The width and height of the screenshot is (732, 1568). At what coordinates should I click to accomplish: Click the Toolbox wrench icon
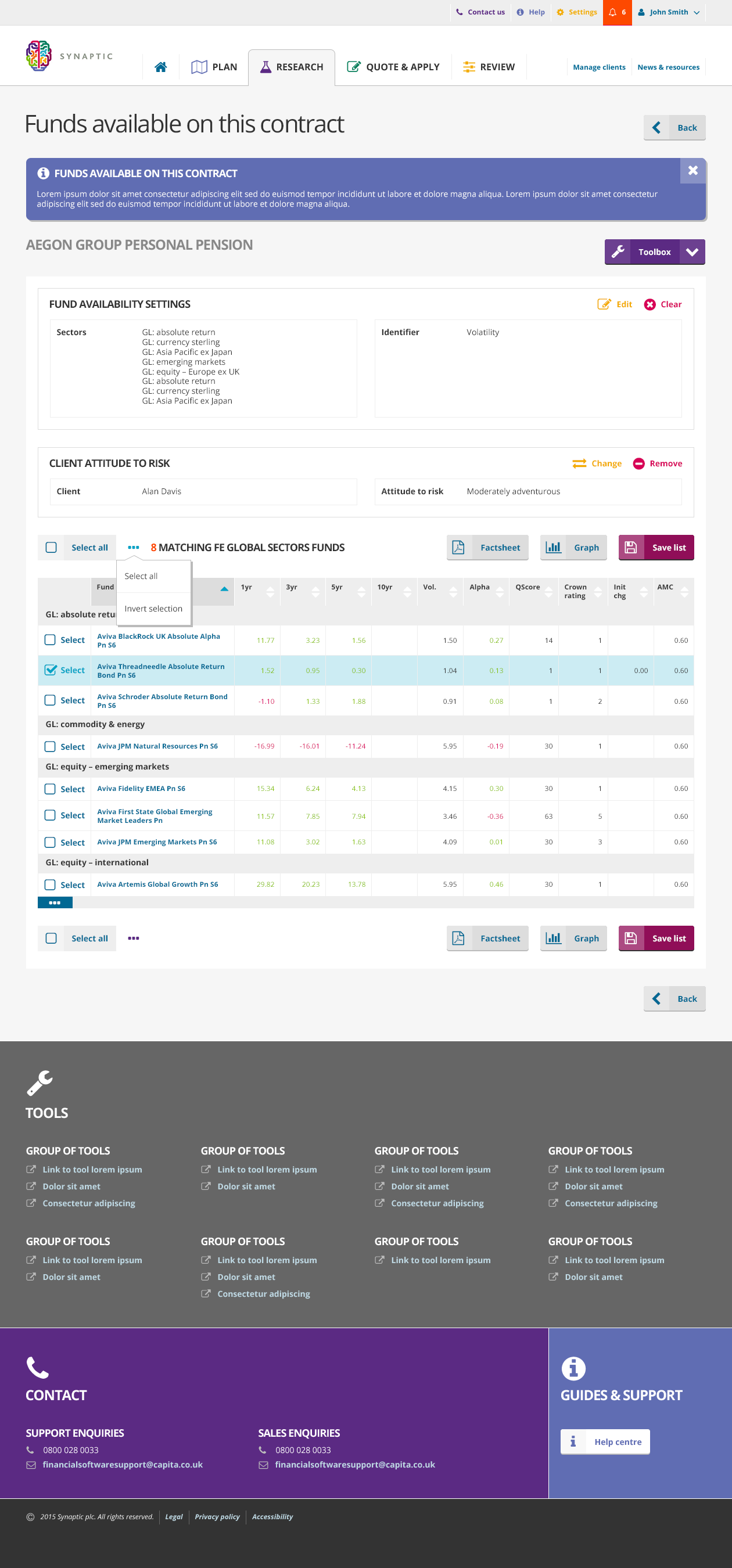pos(618,252)
